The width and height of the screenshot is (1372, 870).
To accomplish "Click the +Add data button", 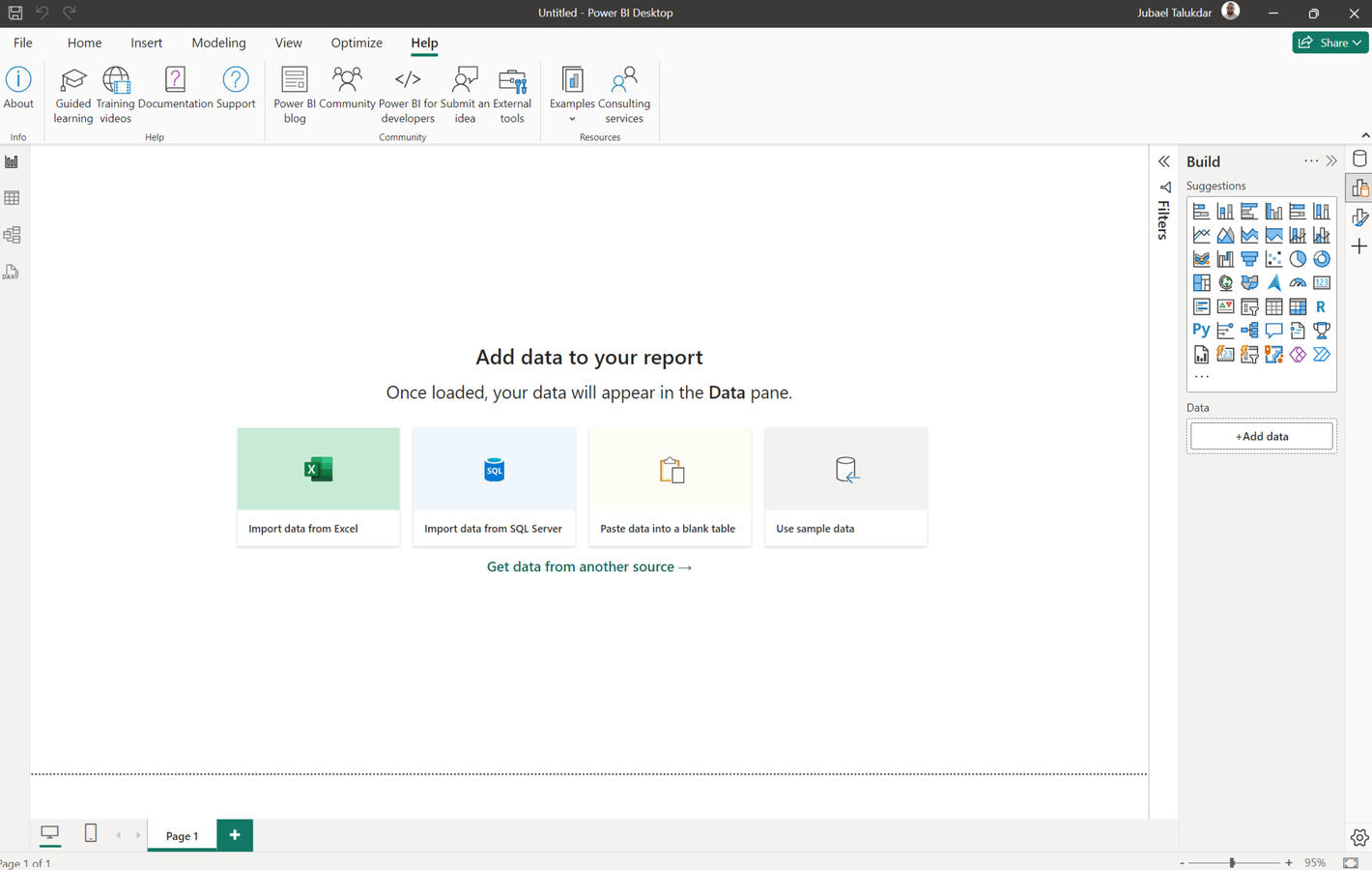I will pyautogui.click(x=1262, y=436).
